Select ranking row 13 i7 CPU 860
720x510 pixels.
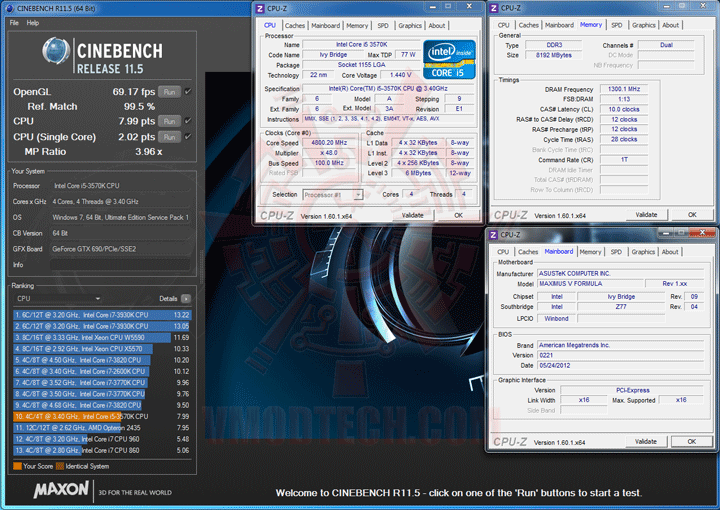click(x=102, y=450)
